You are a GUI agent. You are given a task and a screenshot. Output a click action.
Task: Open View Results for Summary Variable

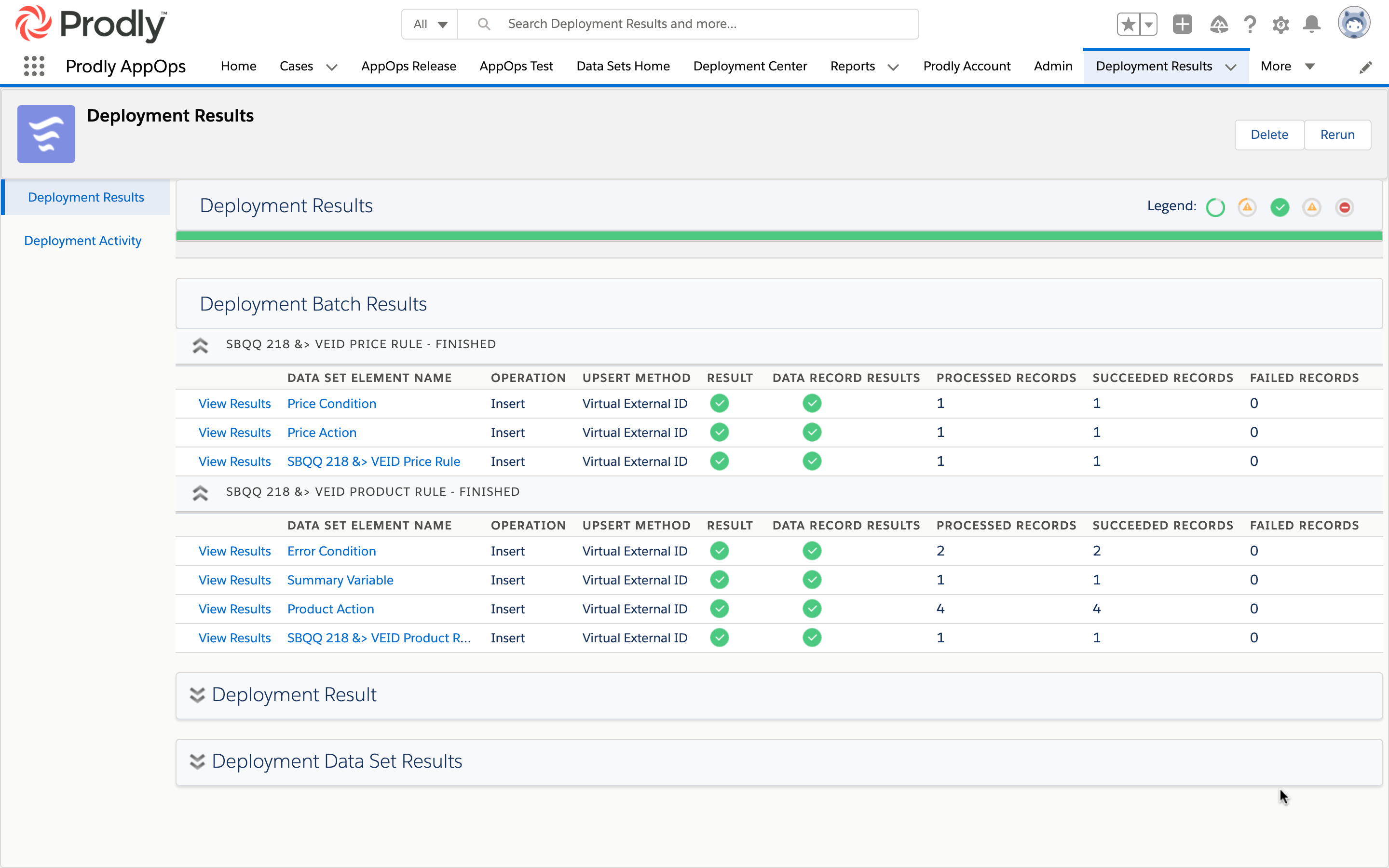pos(234,580)
